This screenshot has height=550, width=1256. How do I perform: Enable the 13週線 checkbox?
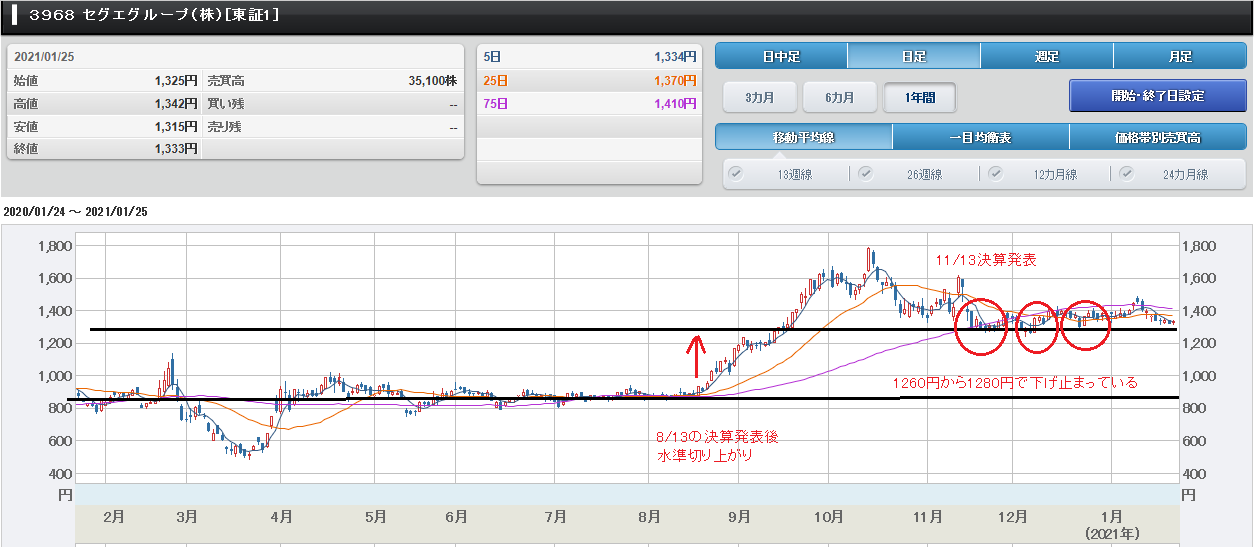tap(737, 174)
